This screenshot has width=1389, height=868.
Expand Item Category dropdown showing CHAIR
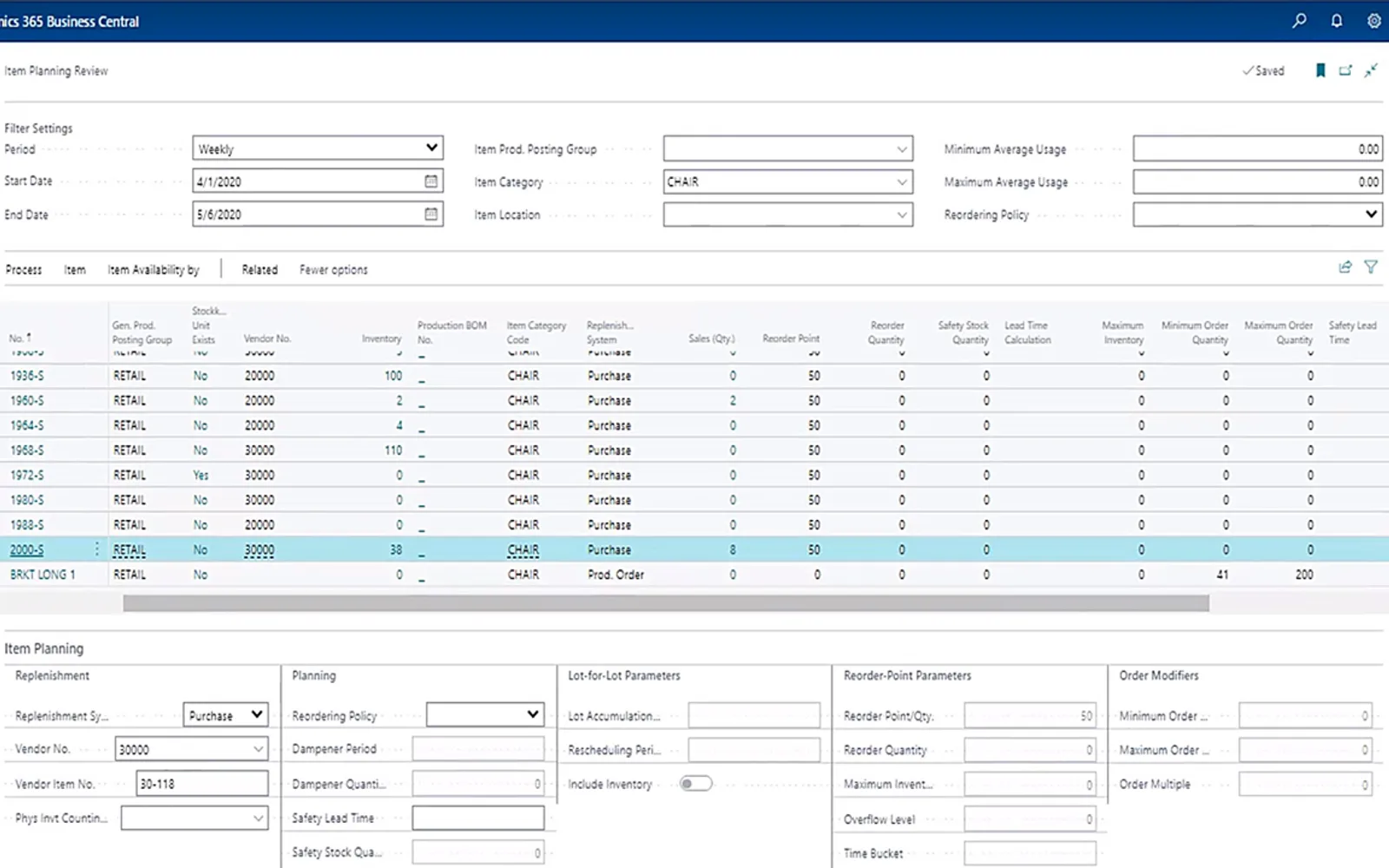902,181
